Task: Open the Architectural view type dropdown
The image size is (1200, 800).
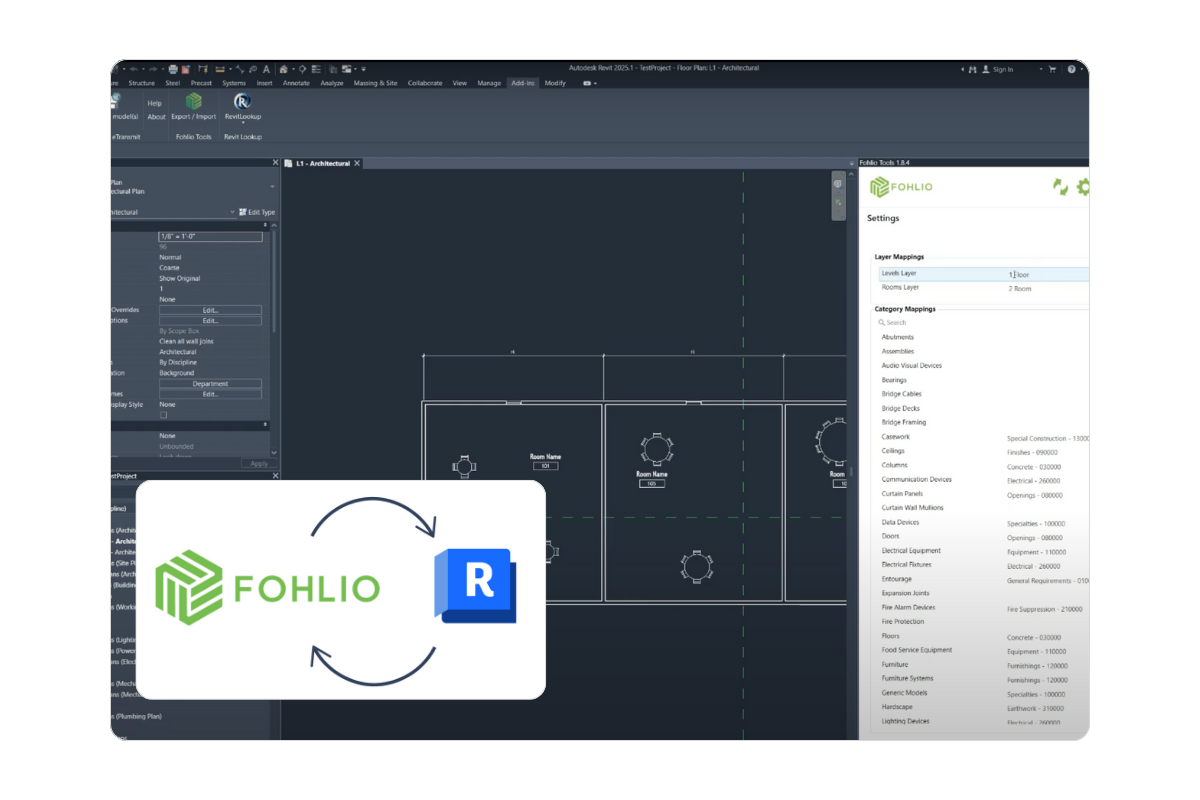Action: [233, 212]
